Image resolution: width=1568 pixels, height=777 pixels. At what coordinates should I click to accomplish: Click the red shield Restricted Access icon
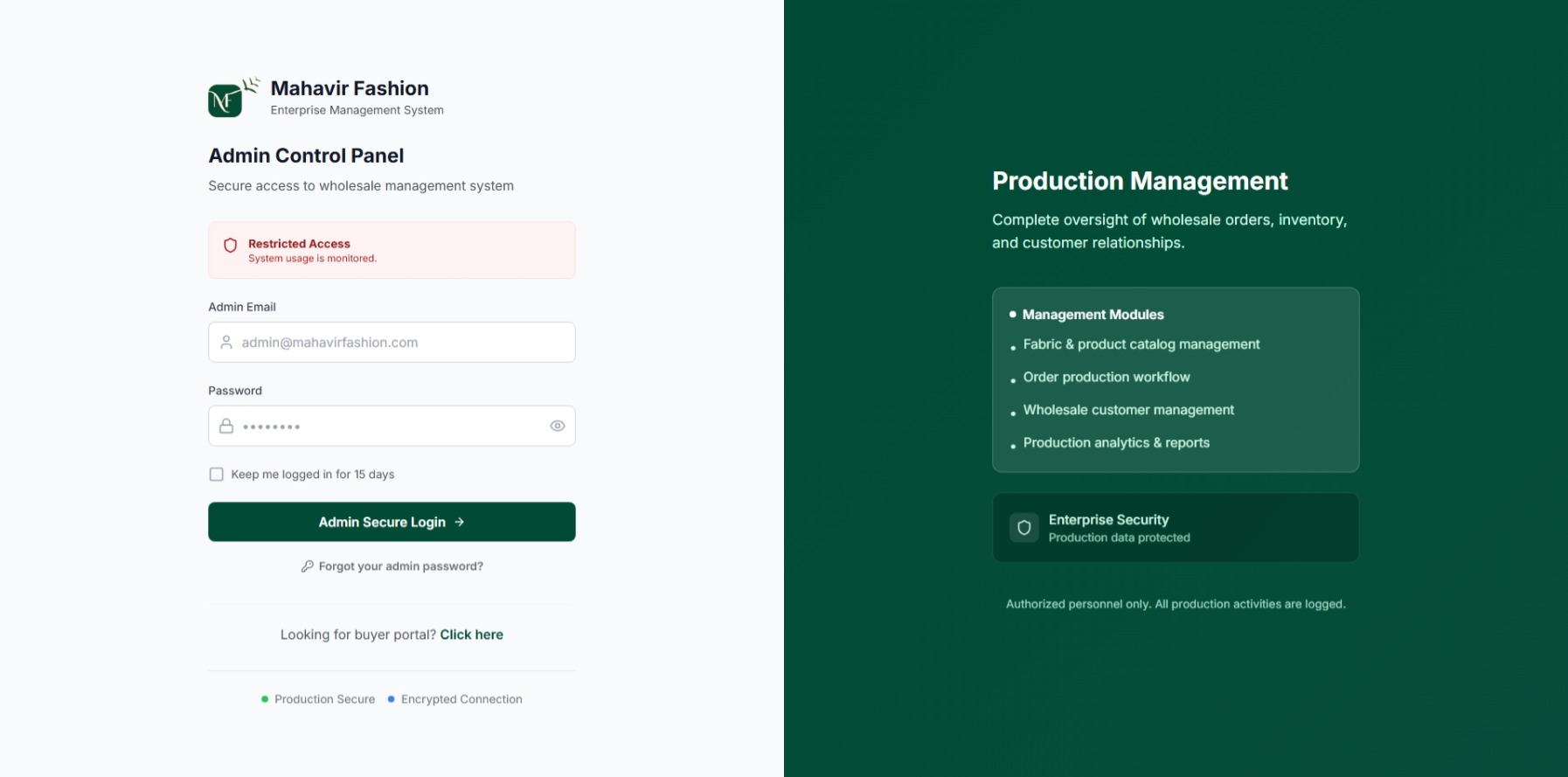(x=231, y=246)
